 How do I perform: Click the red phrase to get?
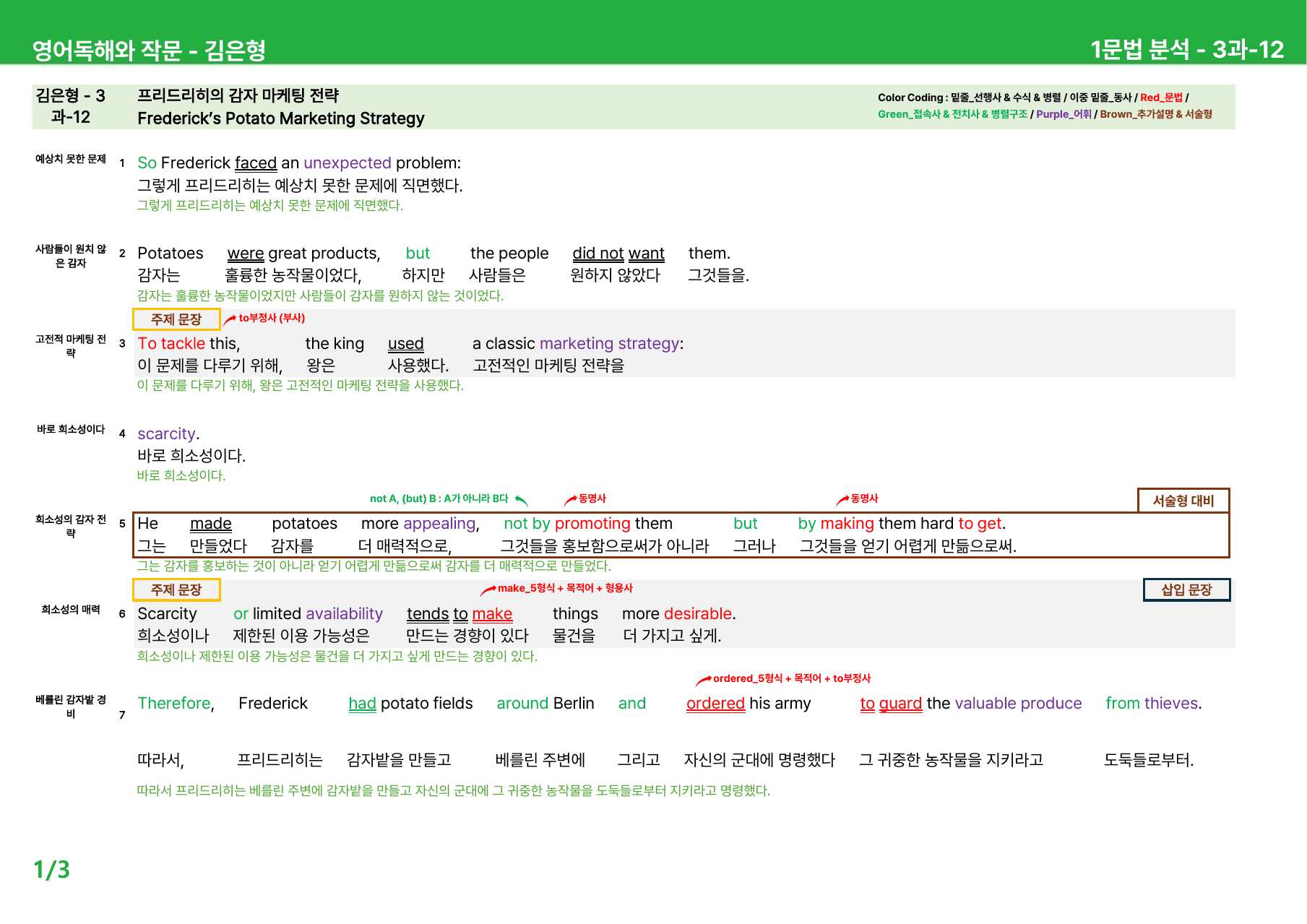pos(980,524)
